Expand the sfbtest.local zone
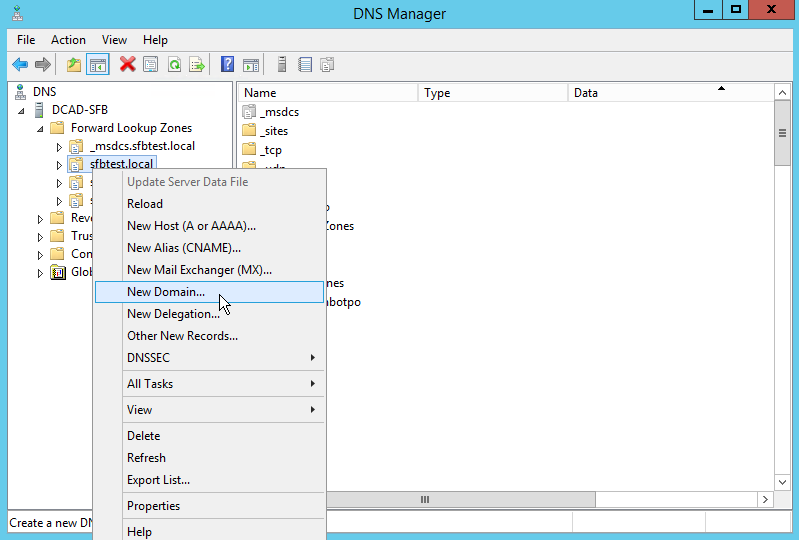799x540 pixels. [x=59, y=165]
